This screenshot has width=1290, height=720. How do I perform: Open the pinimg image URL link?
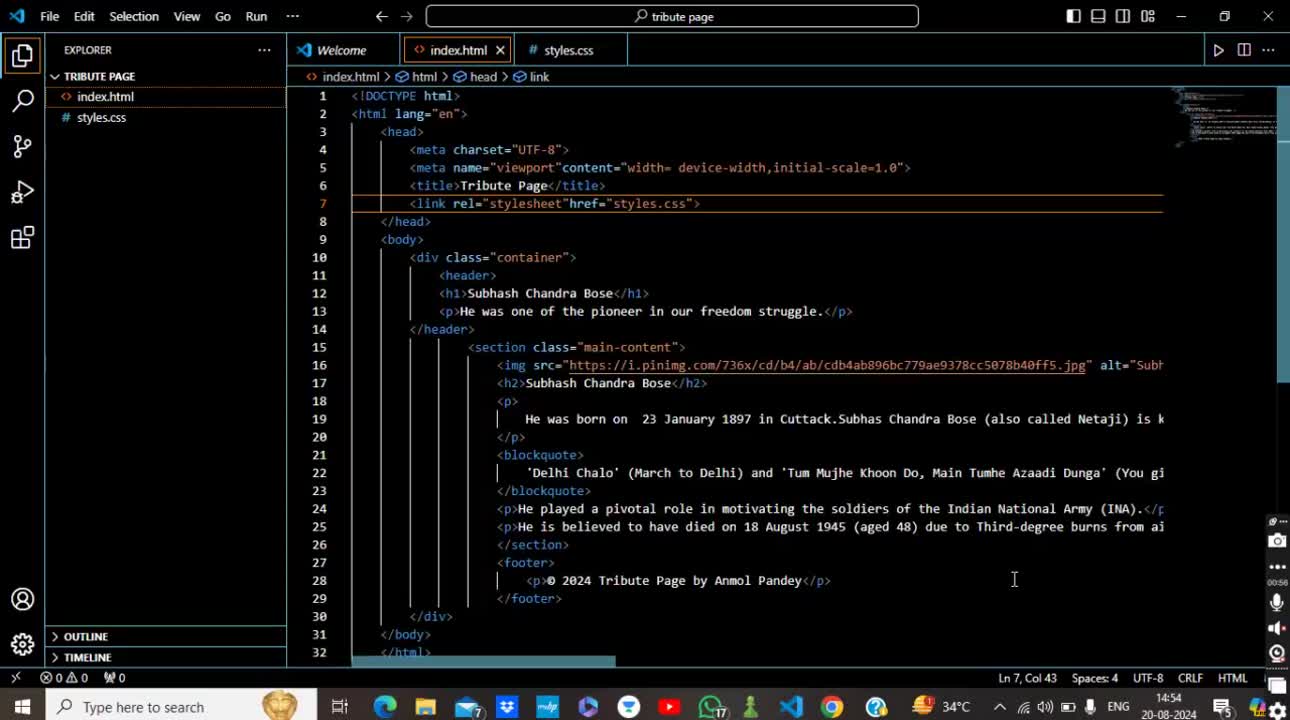pos(827,365)
